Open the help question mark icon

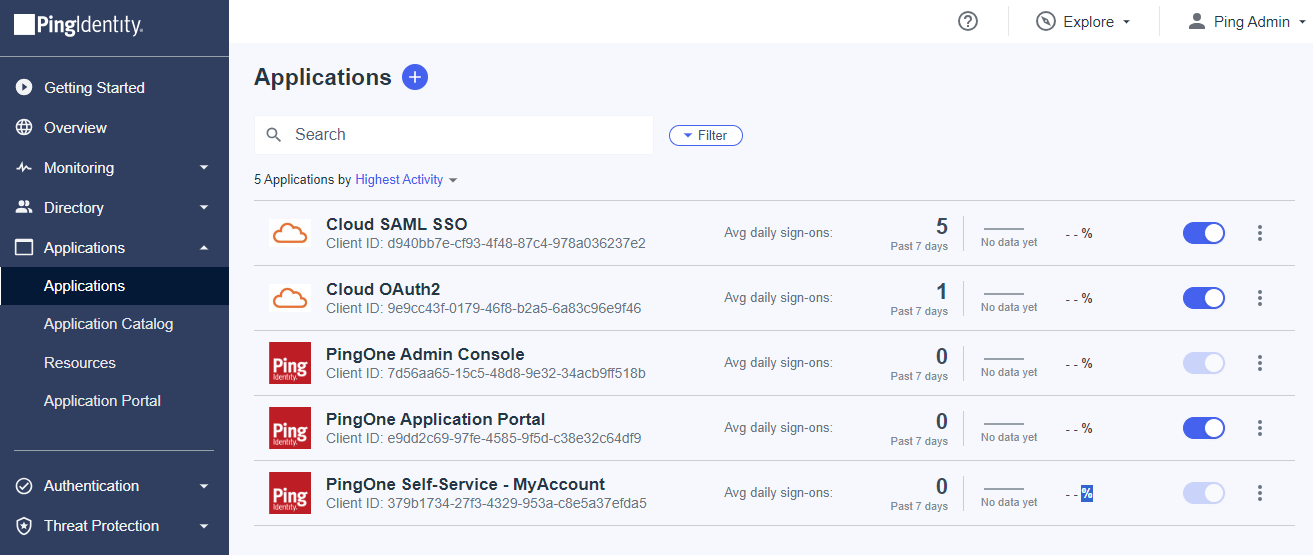pyautogui.click(x=967, y=21)
